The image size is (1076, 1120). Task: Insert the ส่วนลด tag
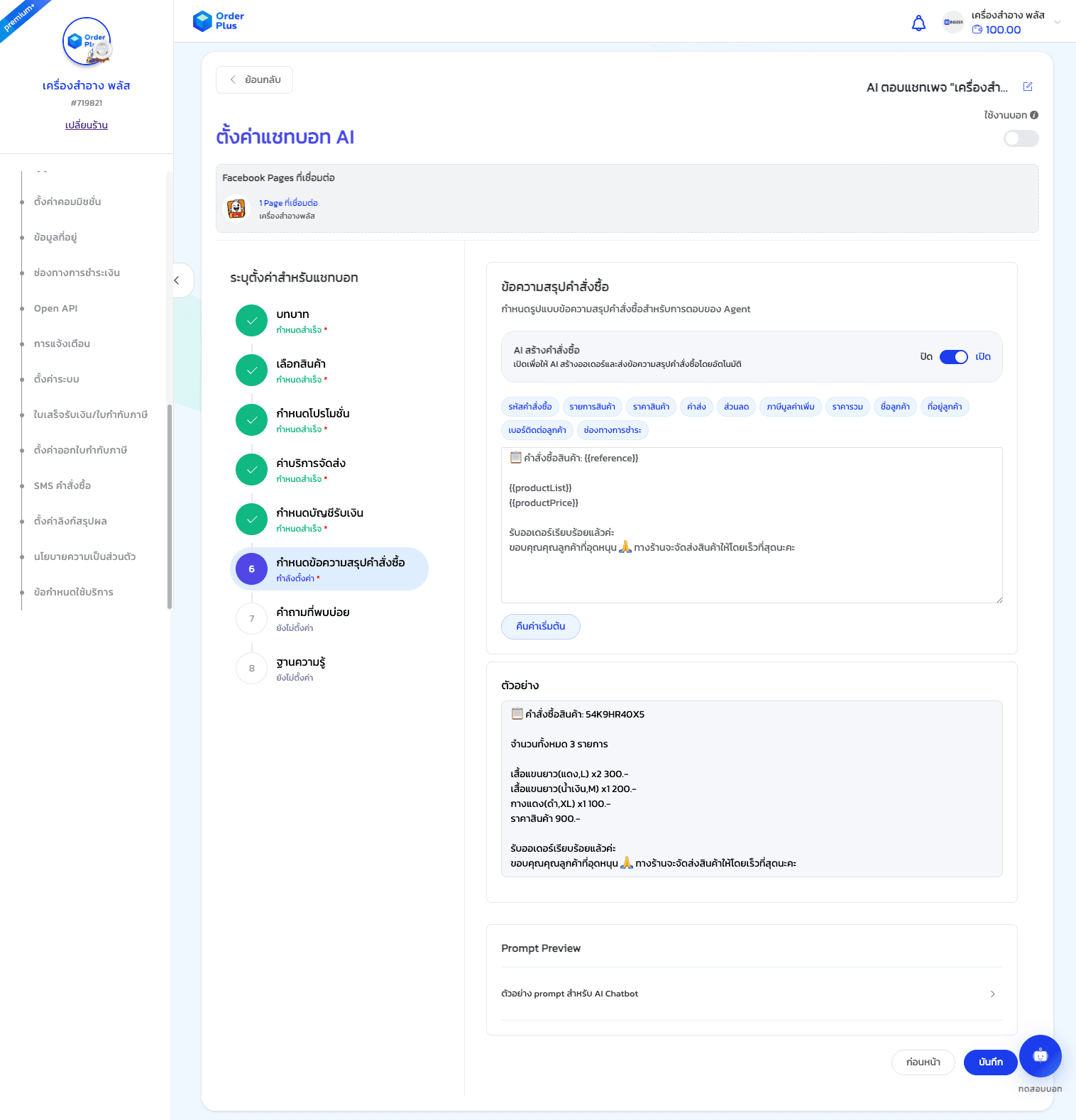(736, 407)
